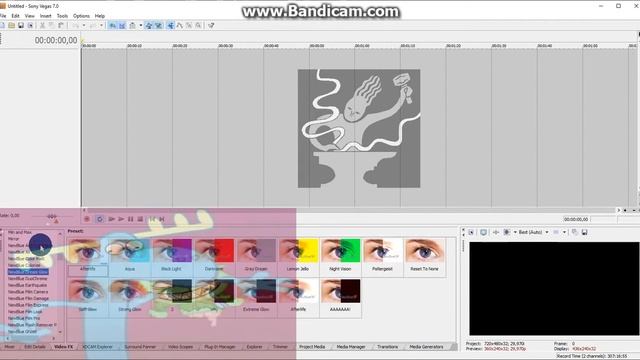
Task: Select the NewBlue Film Camera effect in the list
Action: (x=28, y=292)
